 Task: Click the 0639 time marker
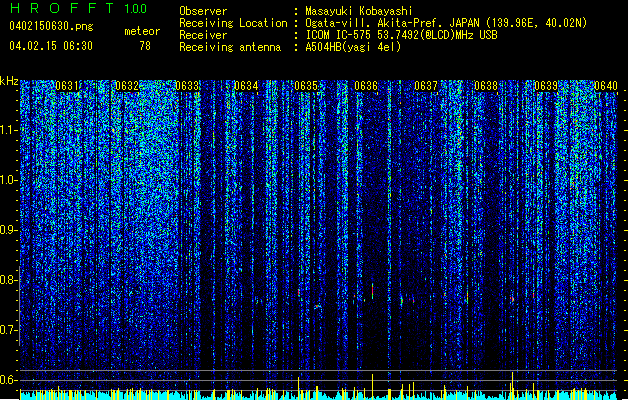546,86
